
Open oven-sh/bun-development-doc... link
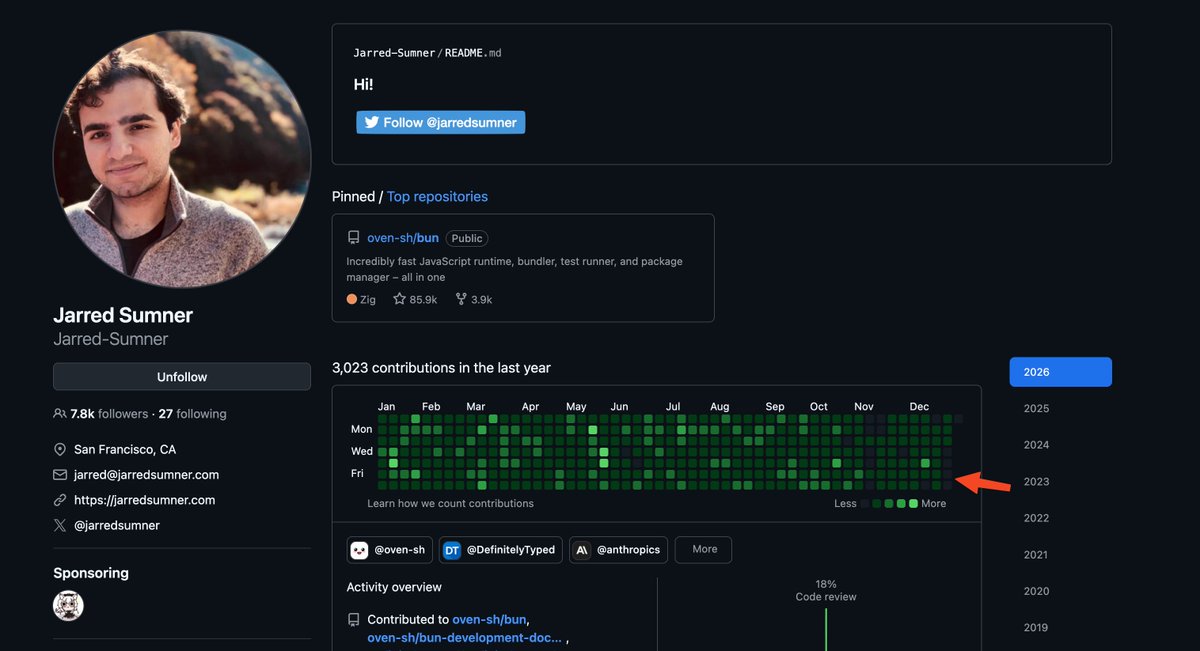464,638
